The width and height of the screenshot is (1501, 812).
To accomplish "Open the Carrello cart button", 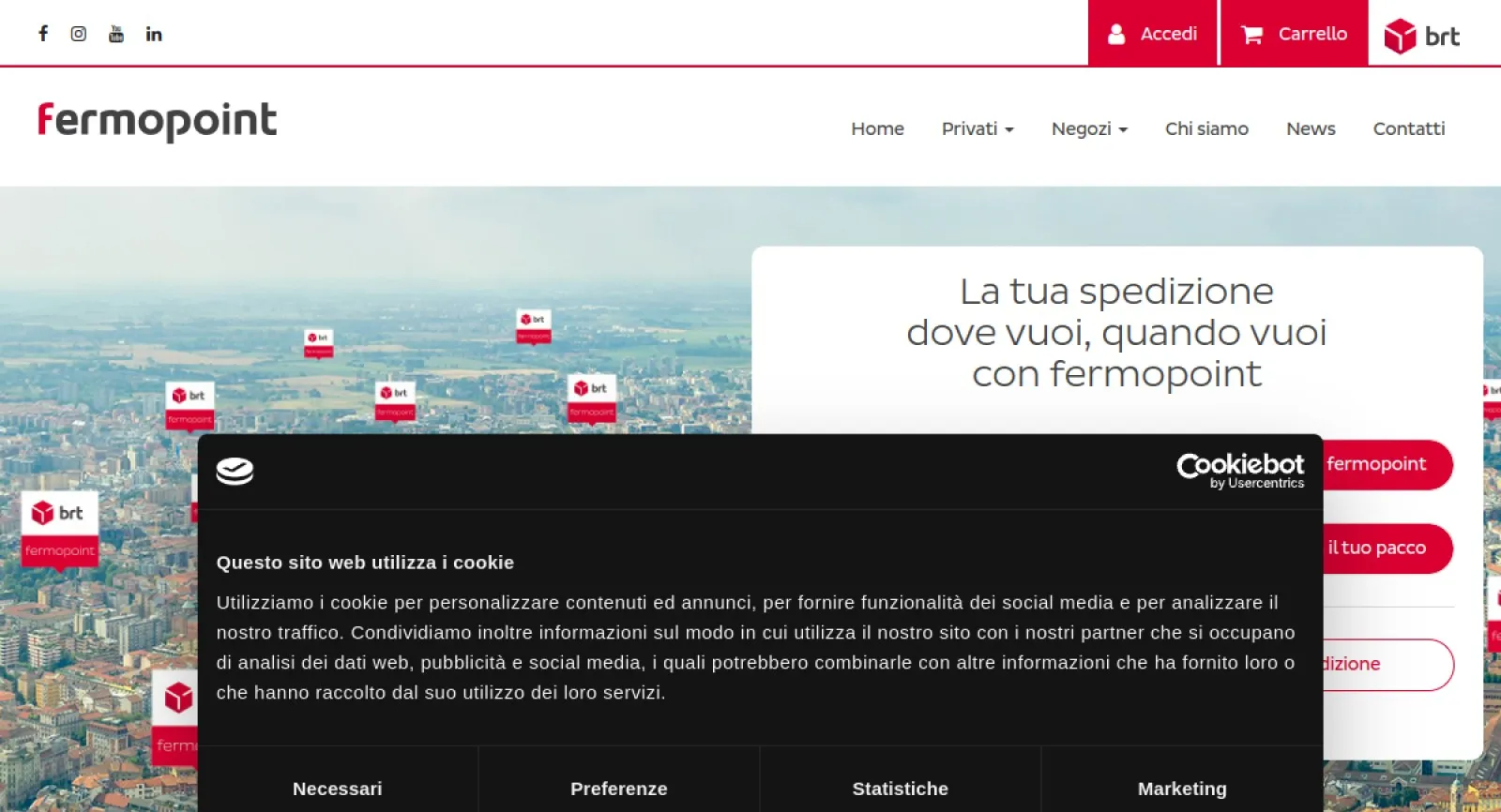I will coord(1295,33).
